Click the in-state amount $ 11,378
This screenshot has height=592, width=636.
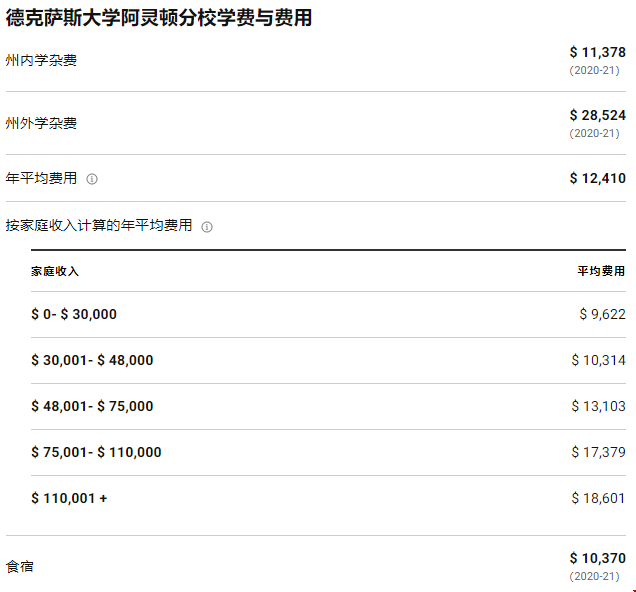(597, 52)
